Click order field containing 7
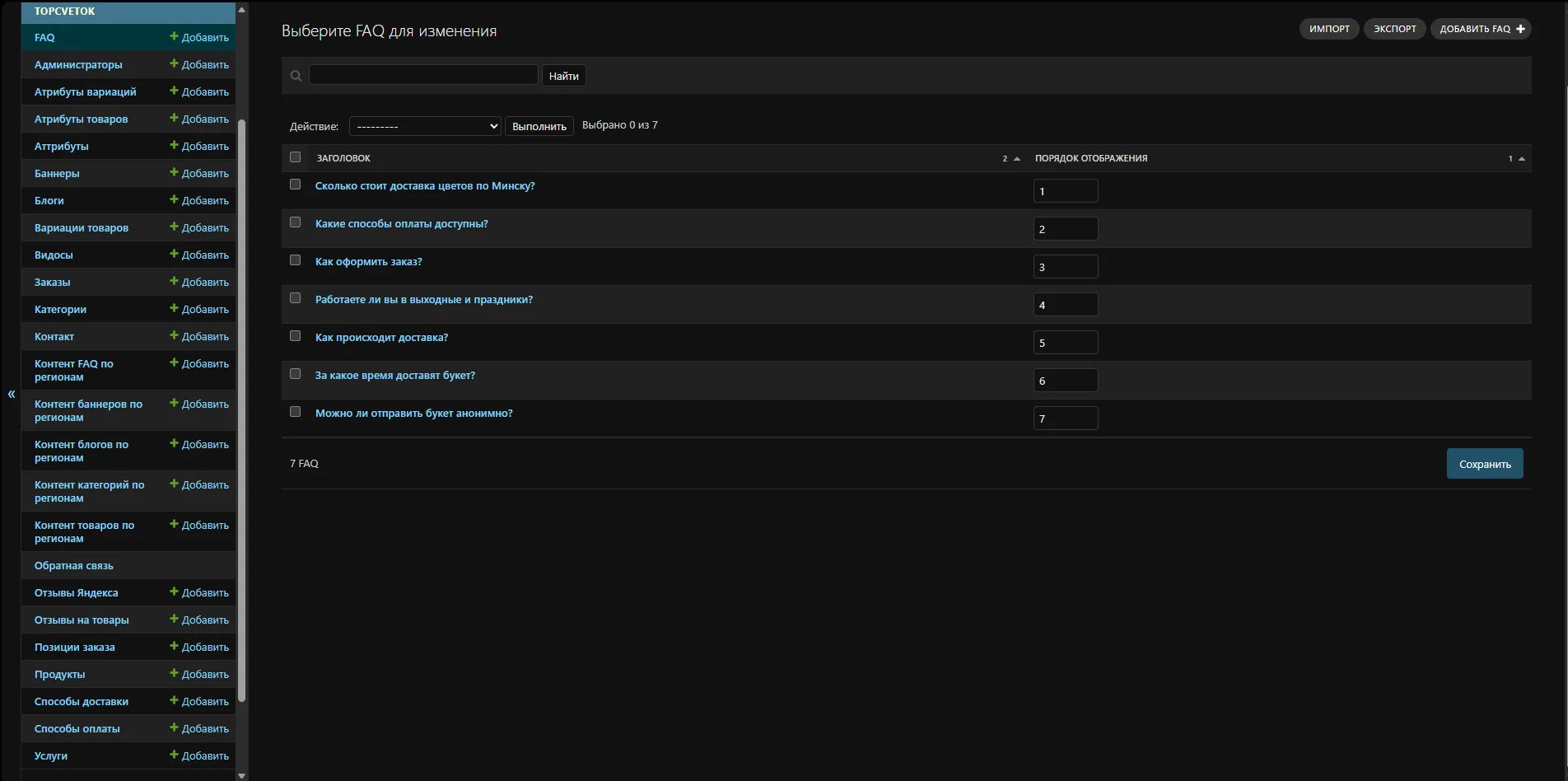Image resolution: width=1568 pixels, height=781 pixels. pos(1066,419)
